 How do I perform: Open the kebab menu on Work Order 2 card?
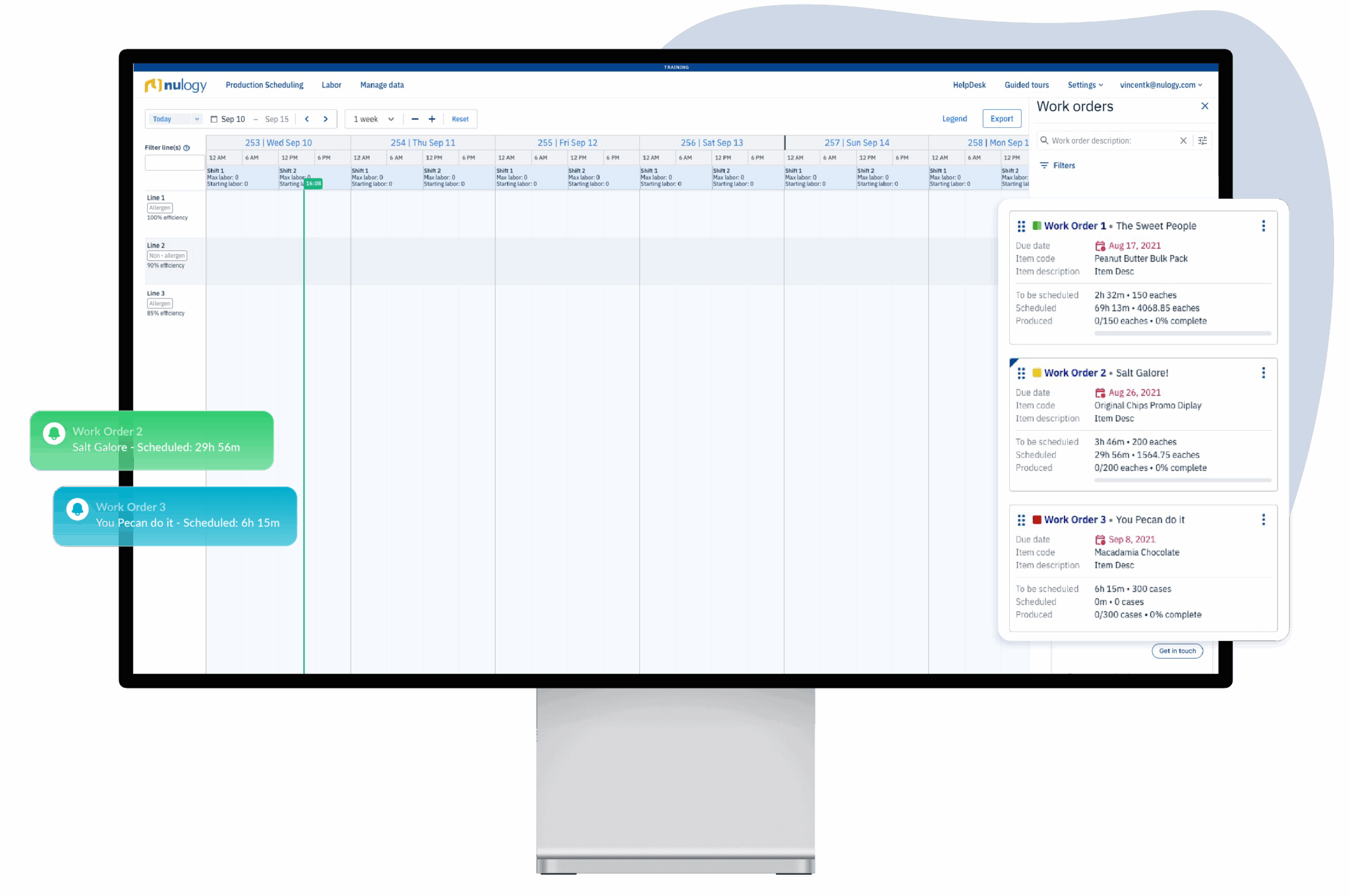(x=1264, y=372)
